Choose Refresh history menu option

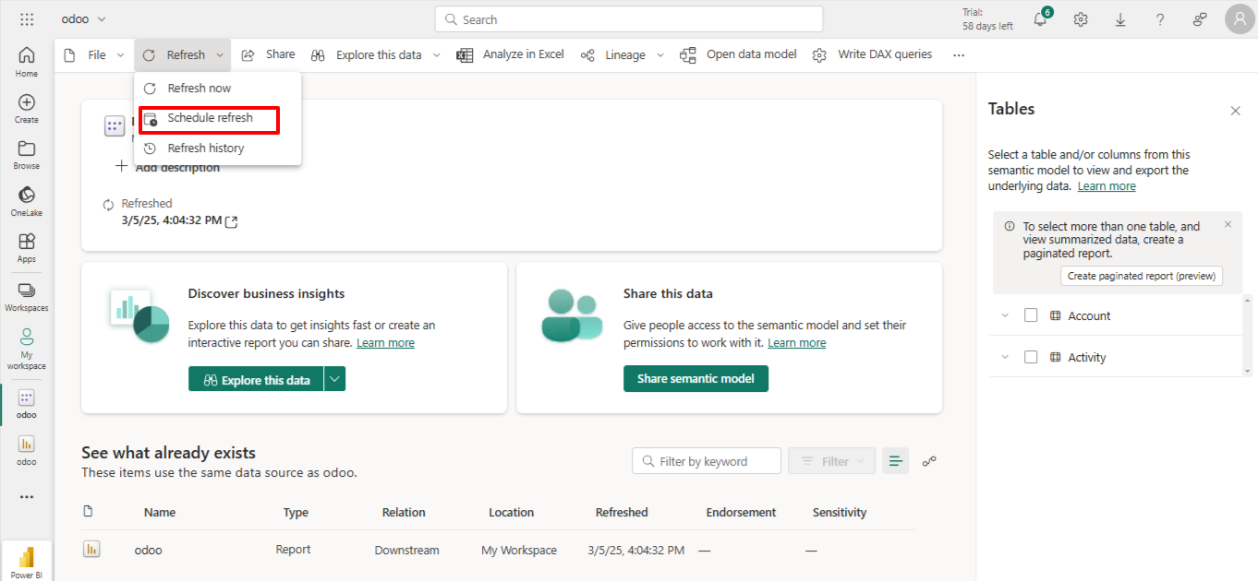coord(205,148)
